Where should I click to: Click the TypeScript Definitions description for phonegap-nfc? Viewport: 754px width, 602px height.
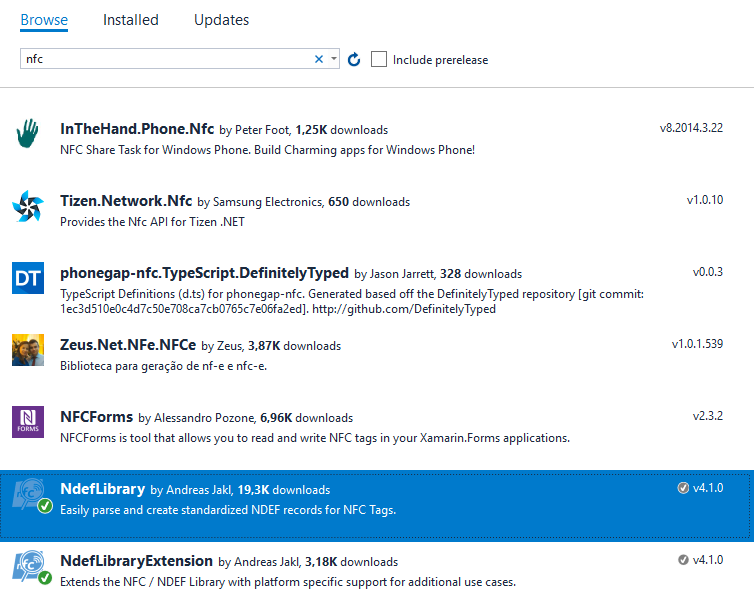point(352,301)
